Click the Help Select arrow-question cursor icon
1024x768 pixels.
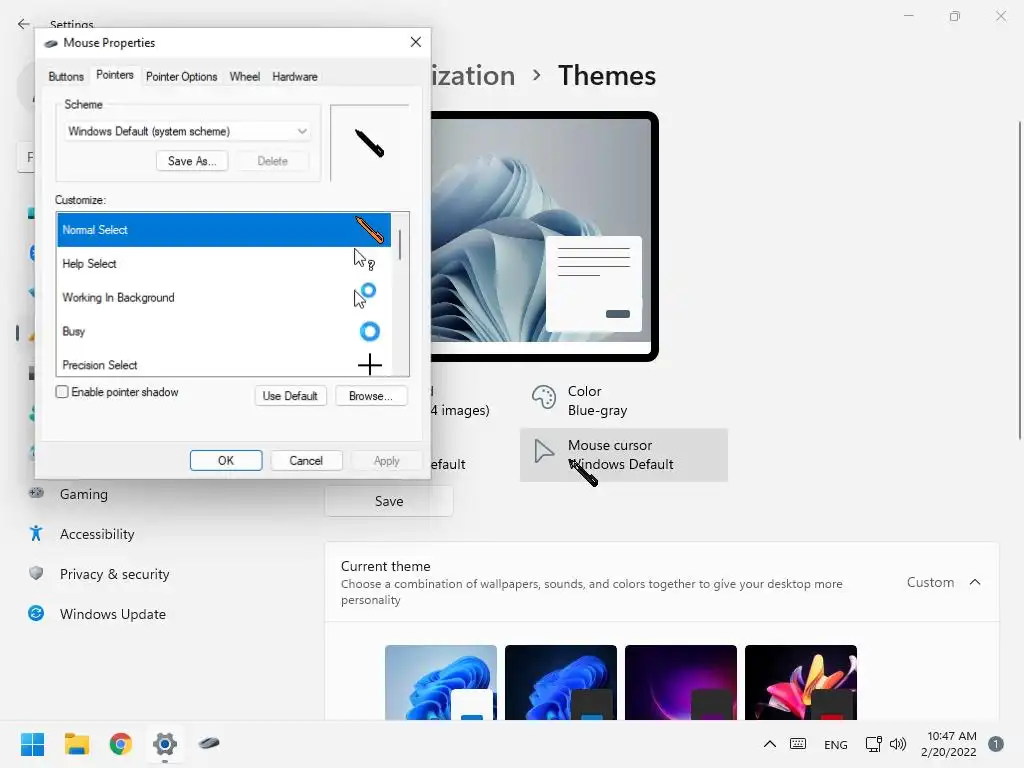(x=364, y=259)
